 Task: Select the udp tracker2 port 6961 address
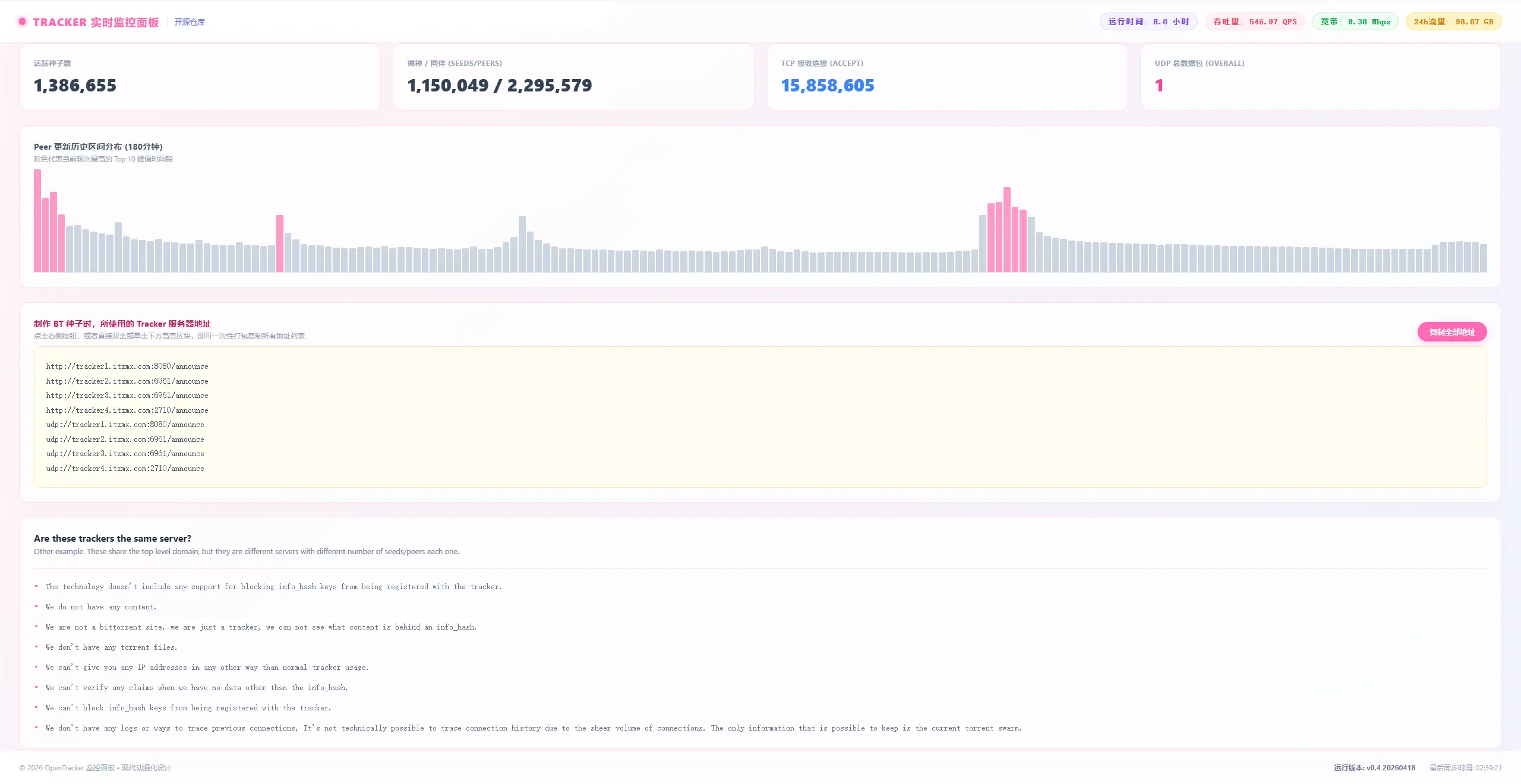(x=125, y=440)
